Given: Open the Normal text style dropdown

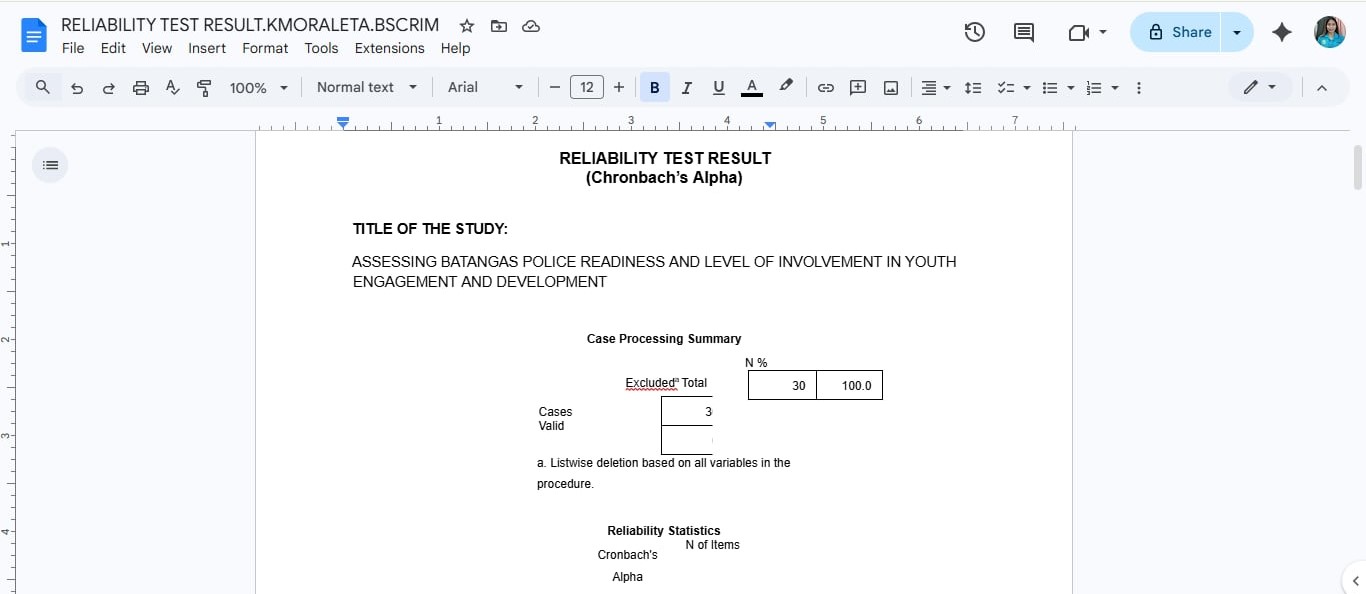Looking at the screenshot, I should (366, 88).
